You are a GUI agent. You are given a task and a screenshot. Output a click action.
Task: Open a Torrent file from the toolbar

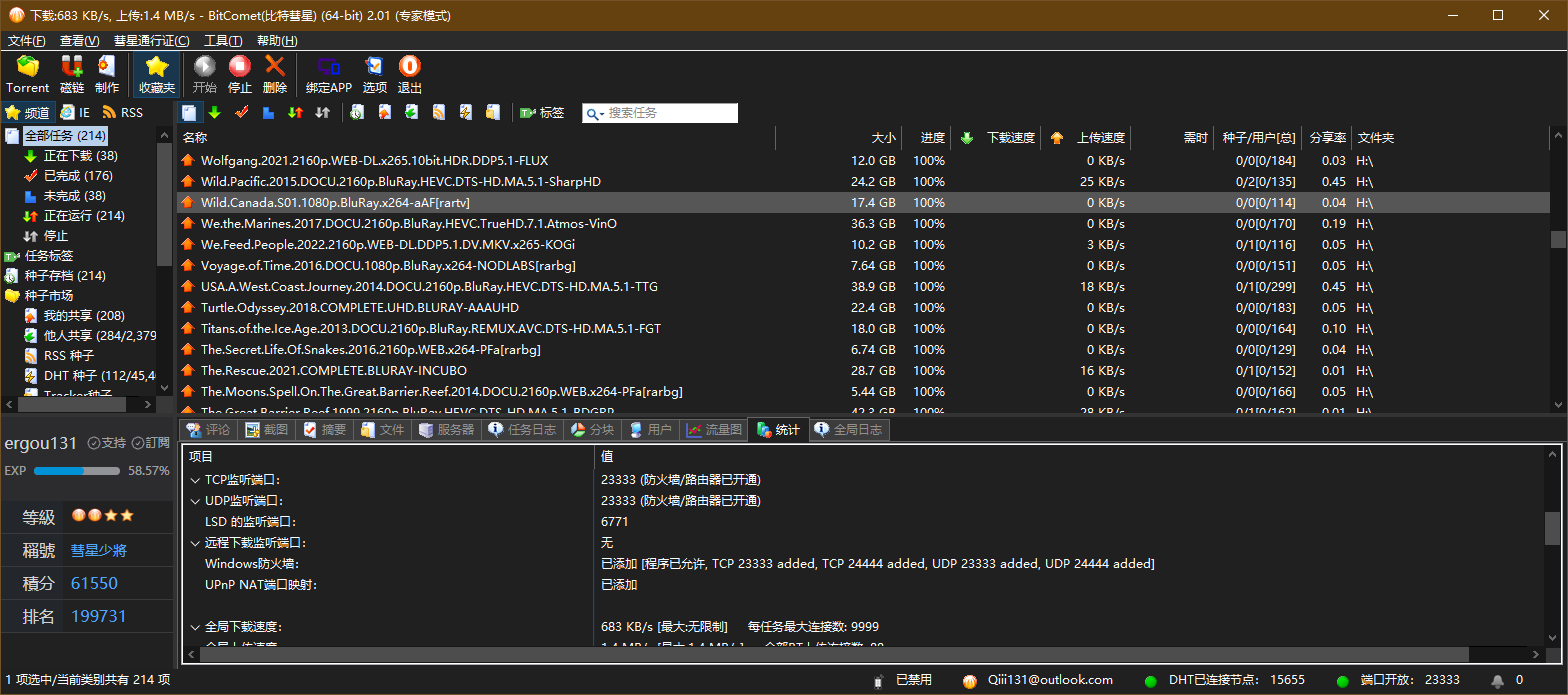tap(27, 75)
